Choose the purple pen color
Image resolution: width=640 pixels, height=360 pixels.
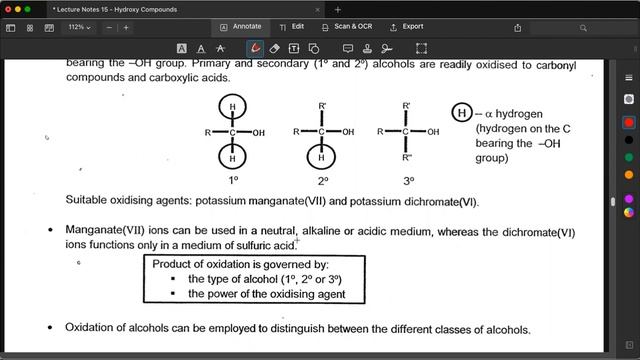[x=629, y=199]
